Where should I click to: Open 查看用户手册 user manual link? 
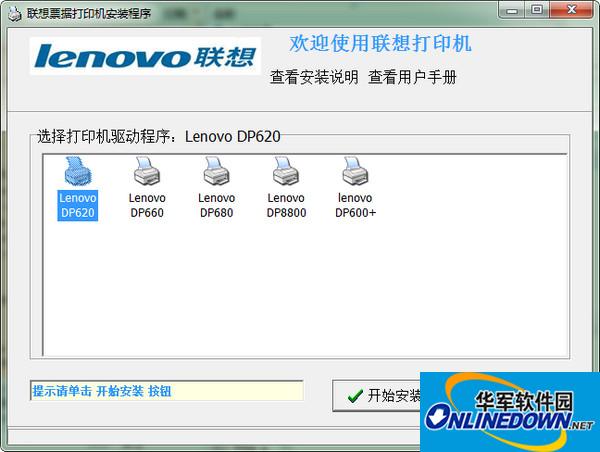click(412, 77)
